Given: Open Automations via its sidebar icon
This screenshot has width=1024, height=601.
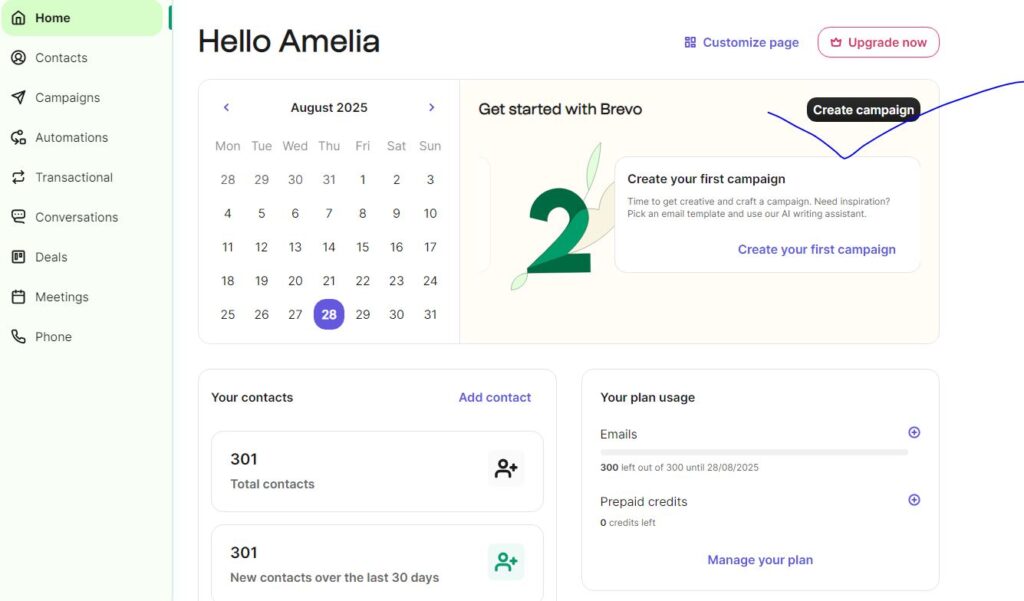Looking at the screenshot, I should tap(18, 138).
